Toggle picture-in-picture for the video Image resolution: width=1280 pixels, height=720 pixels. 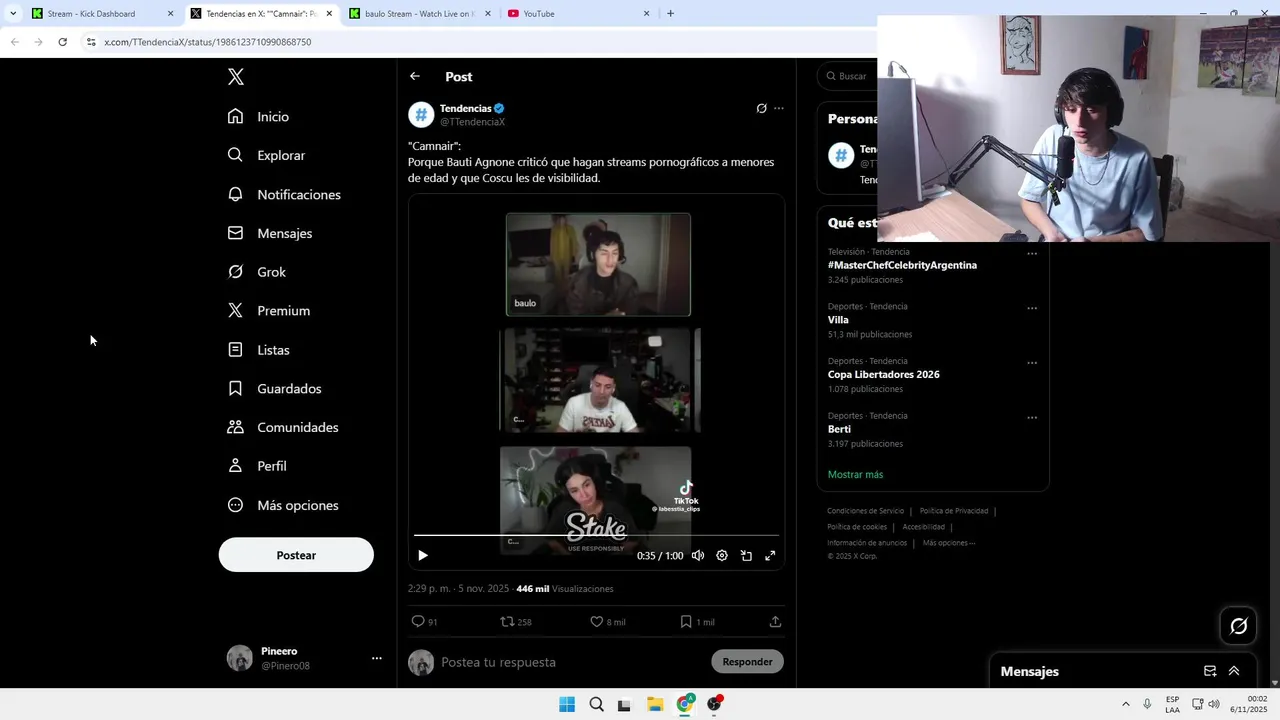click(746, 555)
